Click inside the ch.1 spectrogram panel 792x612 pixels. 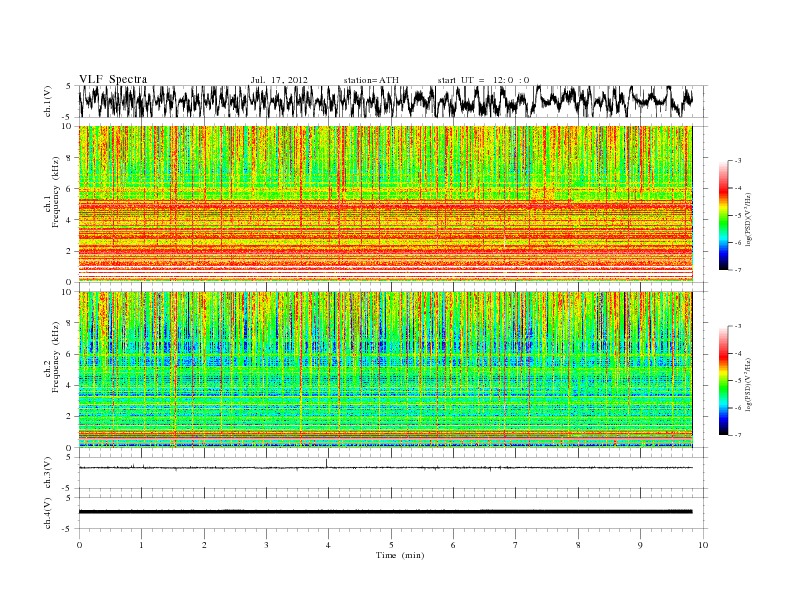tap(385, 204)
